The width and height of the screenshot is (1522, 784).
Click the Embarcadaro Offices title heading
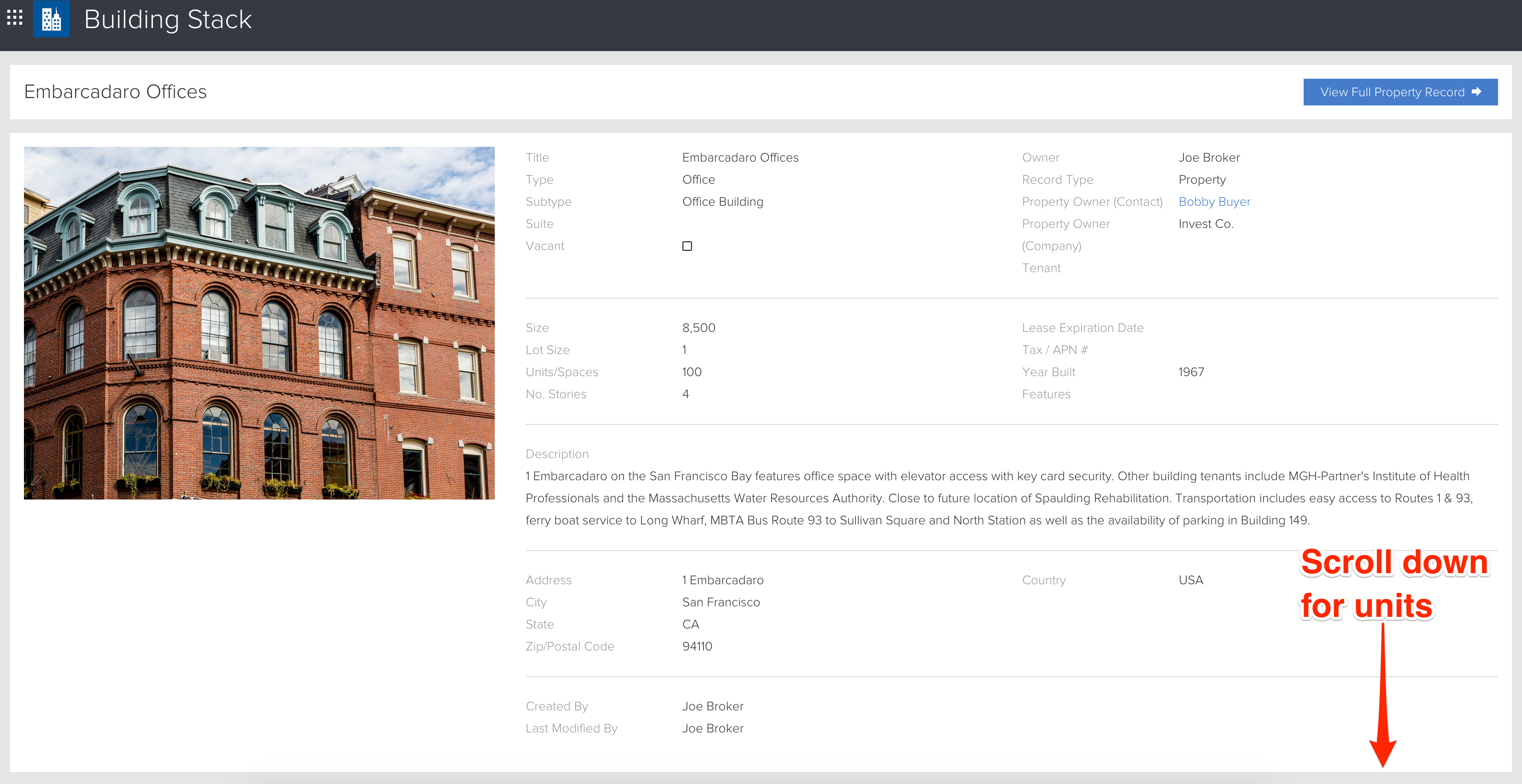coord(115,92)
